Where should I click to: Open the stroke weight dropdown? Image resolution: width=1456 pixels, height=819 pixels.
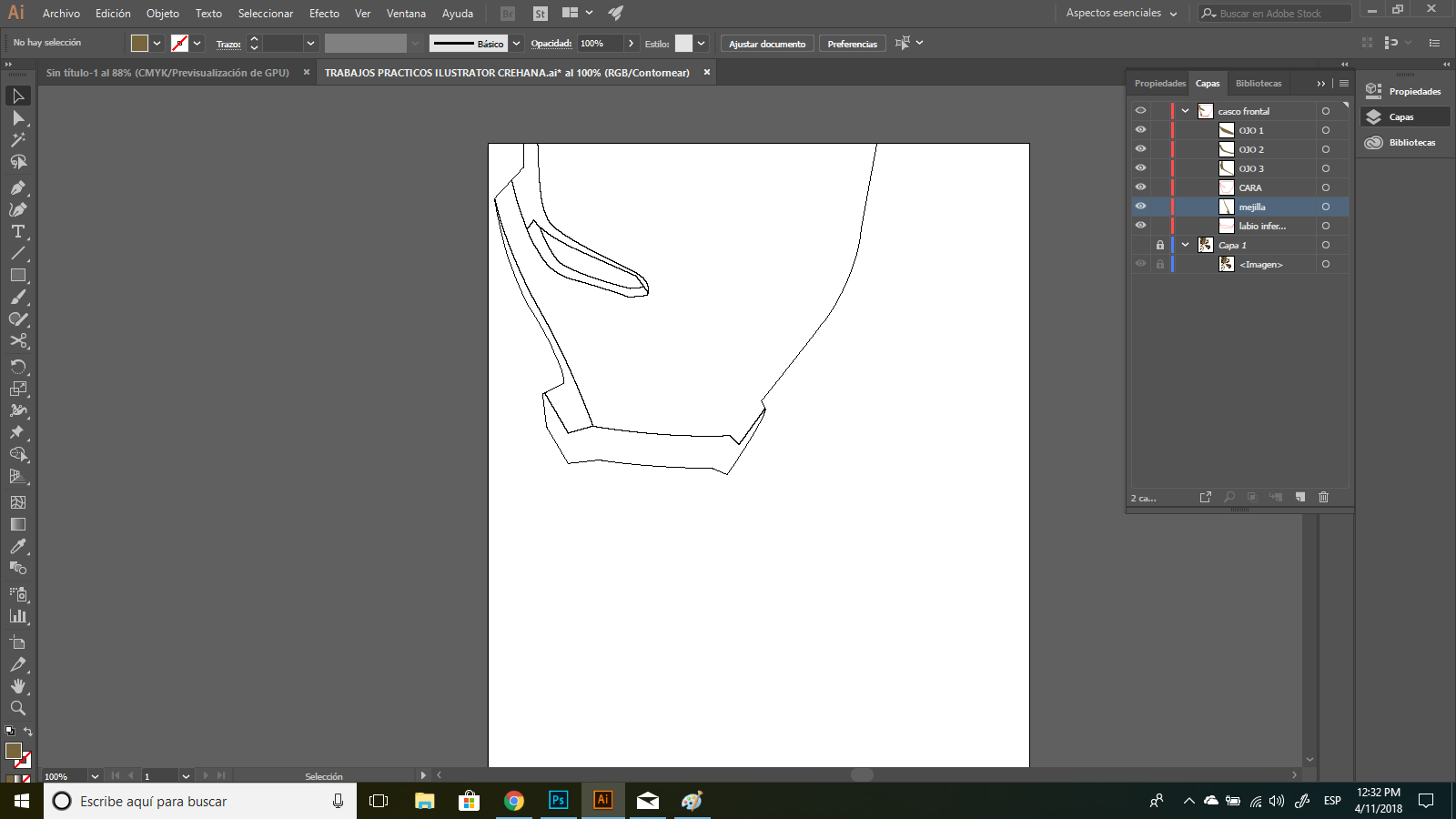point(310,43)
